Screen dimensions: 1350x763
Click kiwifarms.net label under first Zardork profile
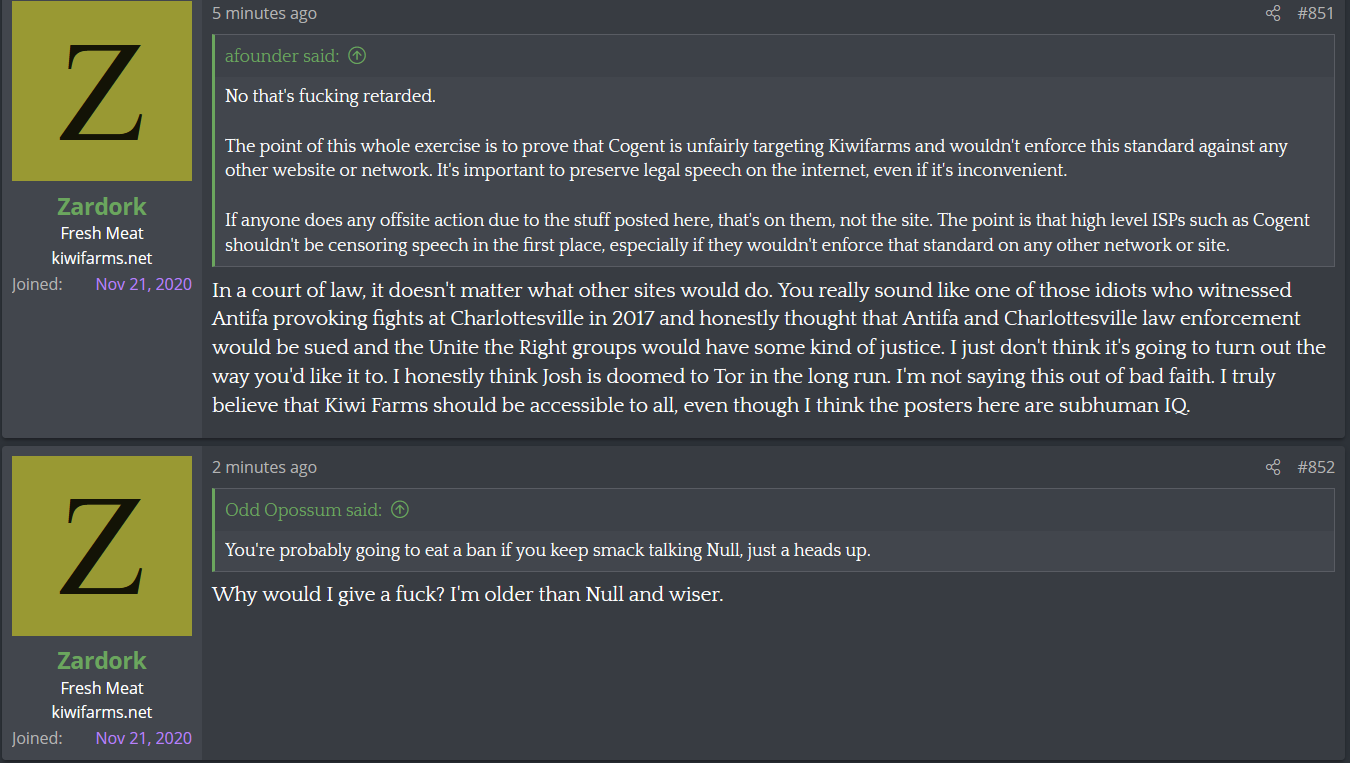pyautogui.click(x=102, y=258)
